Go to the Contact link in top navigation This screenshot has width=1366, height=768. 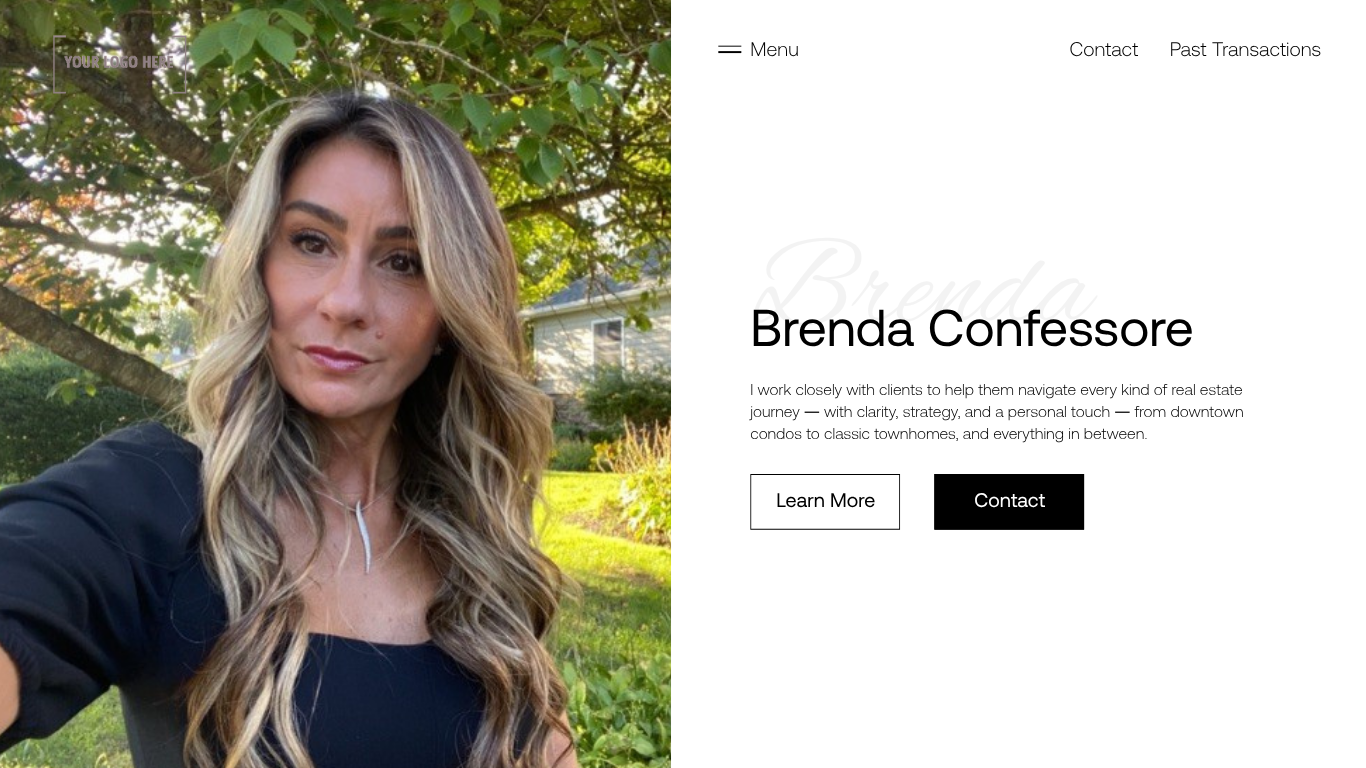coord(1103,49)
